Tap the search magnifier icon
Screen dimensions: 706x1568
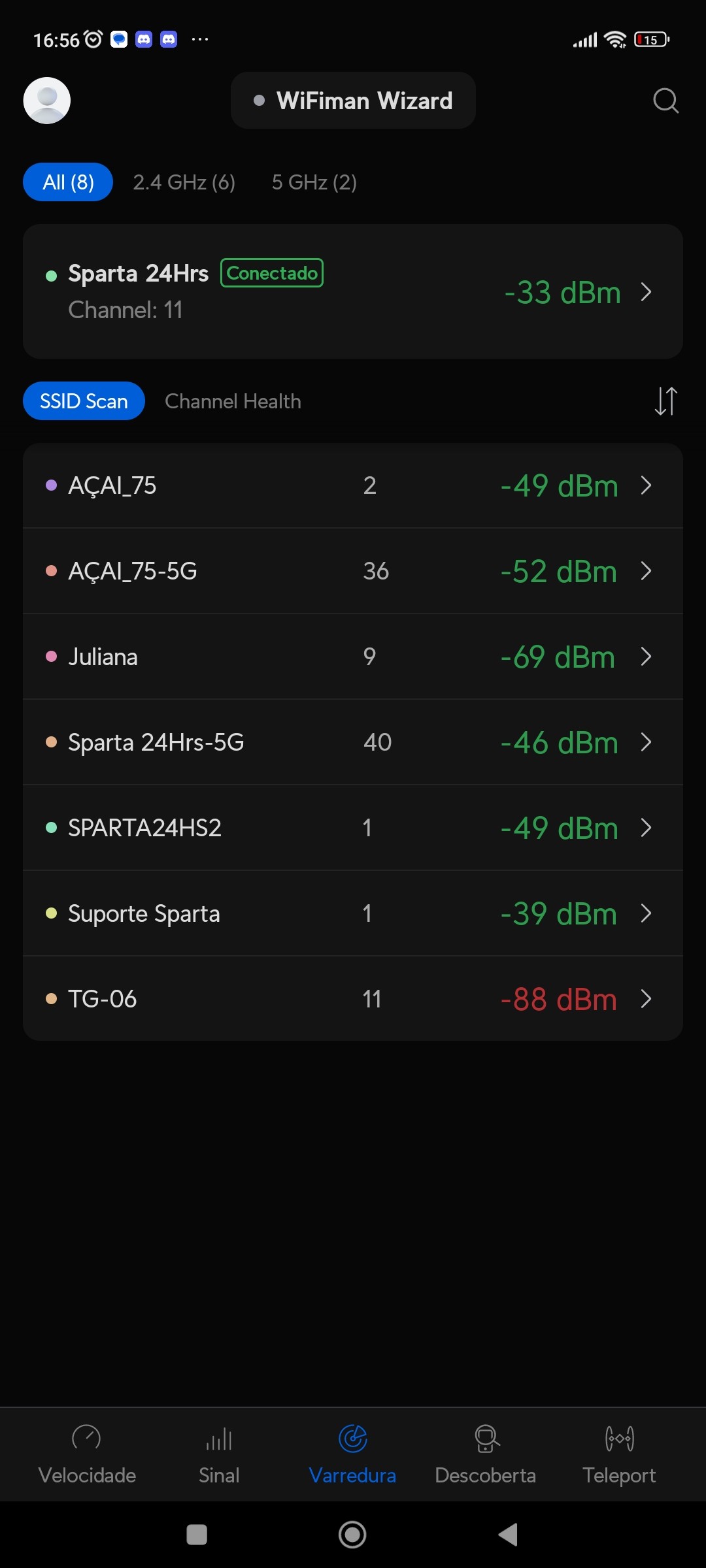665,101
